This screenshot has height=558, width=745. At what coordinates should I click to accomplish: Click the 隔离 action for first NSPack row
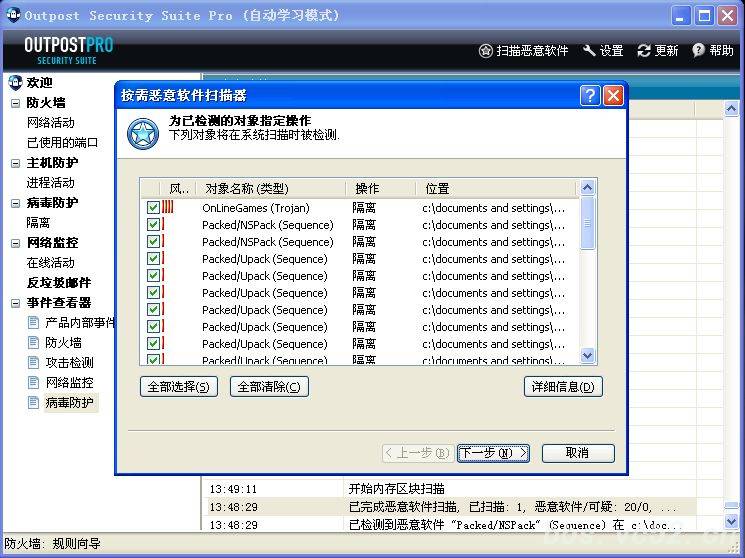[364, 225]
